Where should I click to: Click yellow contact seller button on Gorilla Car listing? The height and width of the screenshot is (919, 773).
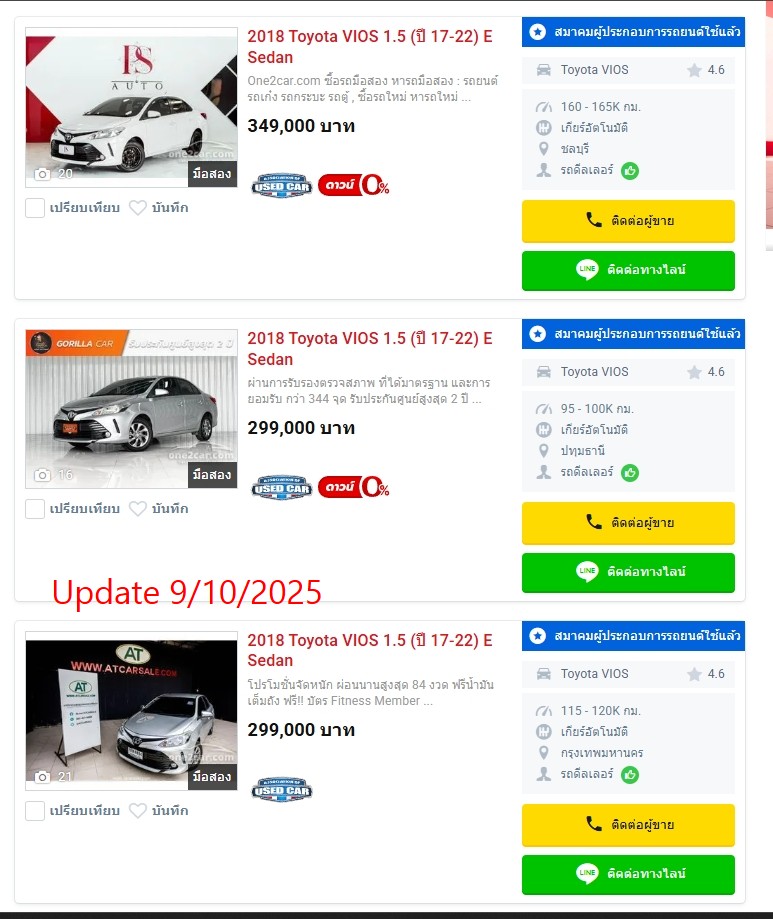click(x=628, y=523)
